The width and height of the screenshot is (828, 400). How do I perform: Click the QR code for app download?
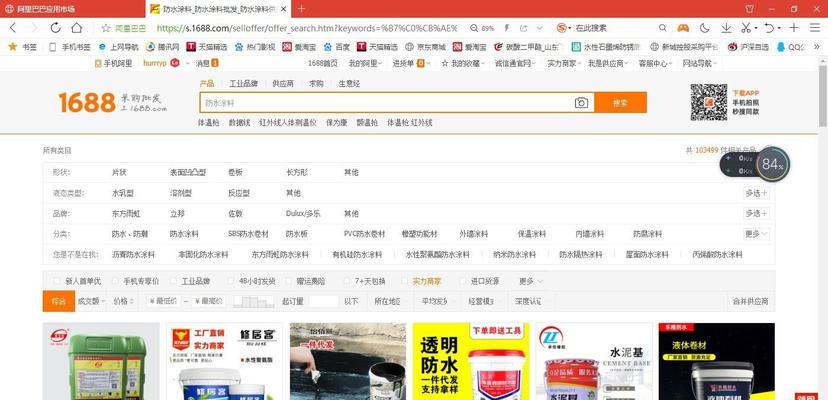pyautogui.click(x=709, y=102)
